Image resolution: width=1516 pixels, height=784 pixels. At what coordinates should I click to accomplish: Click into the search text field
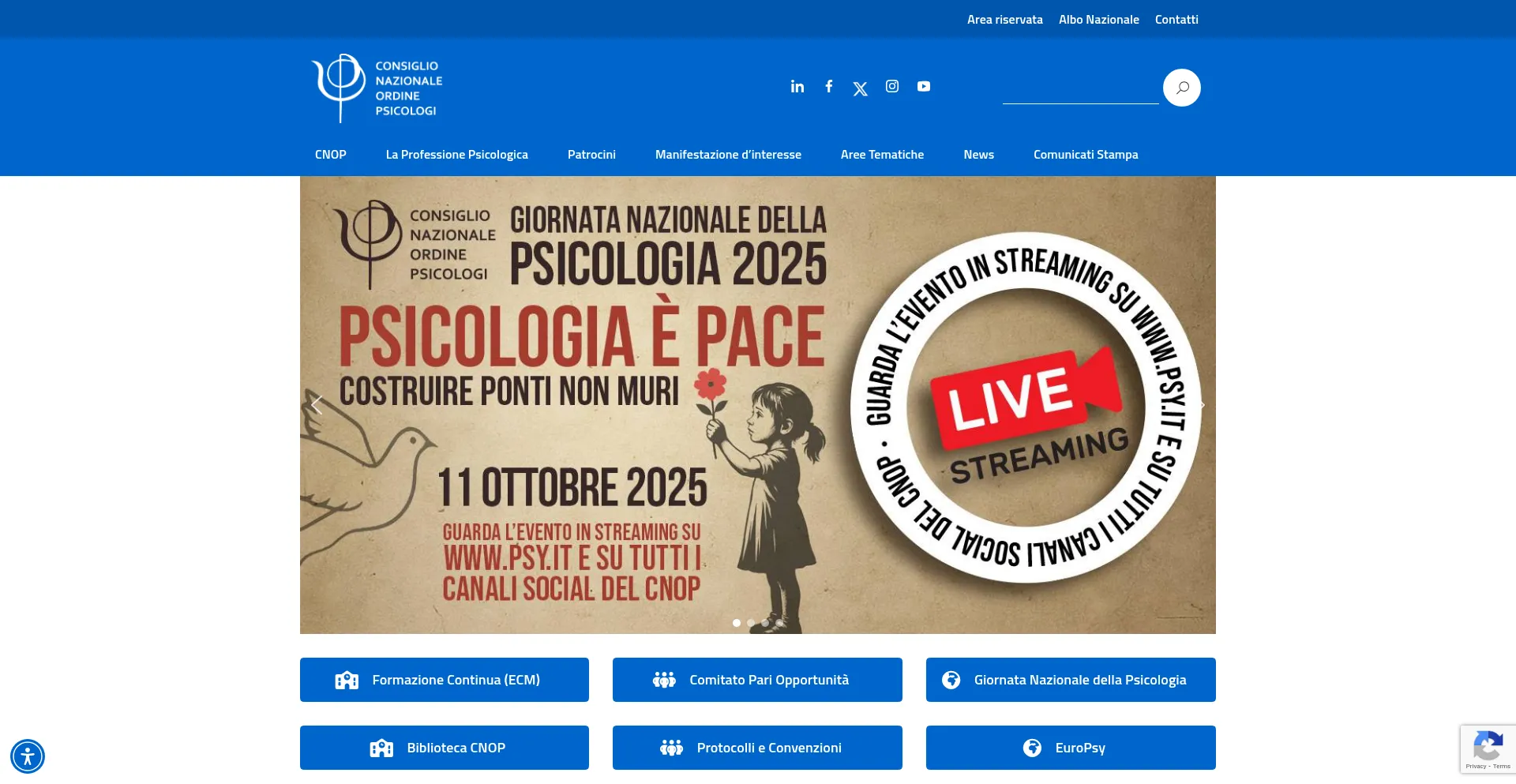pyautogui.click(x=1079, y=88)
